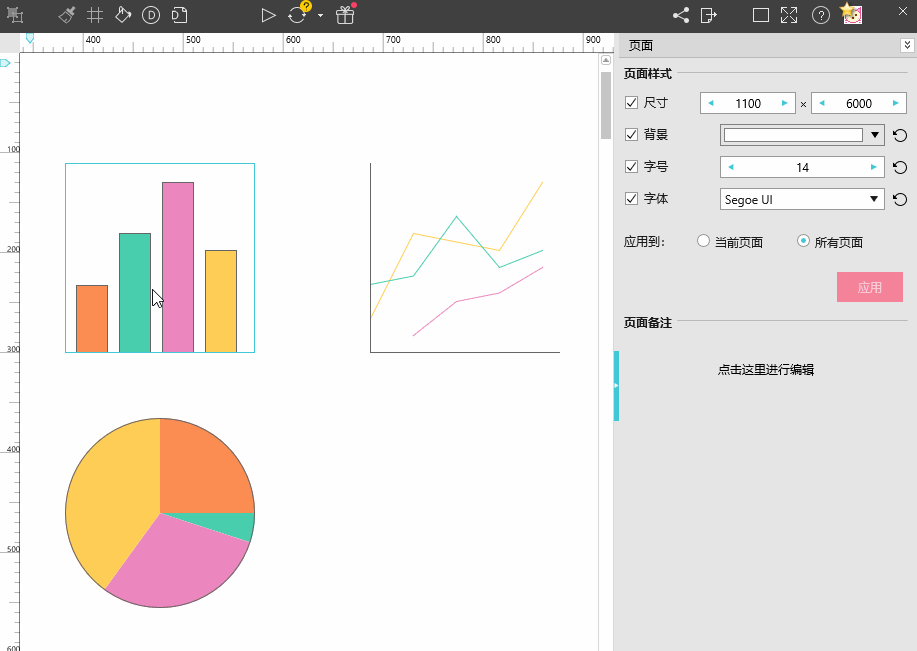Image resolution: width=917 pixels, height=651 pixels.
Task: Select the 当前页面 radio button
Action: point(704,241)
